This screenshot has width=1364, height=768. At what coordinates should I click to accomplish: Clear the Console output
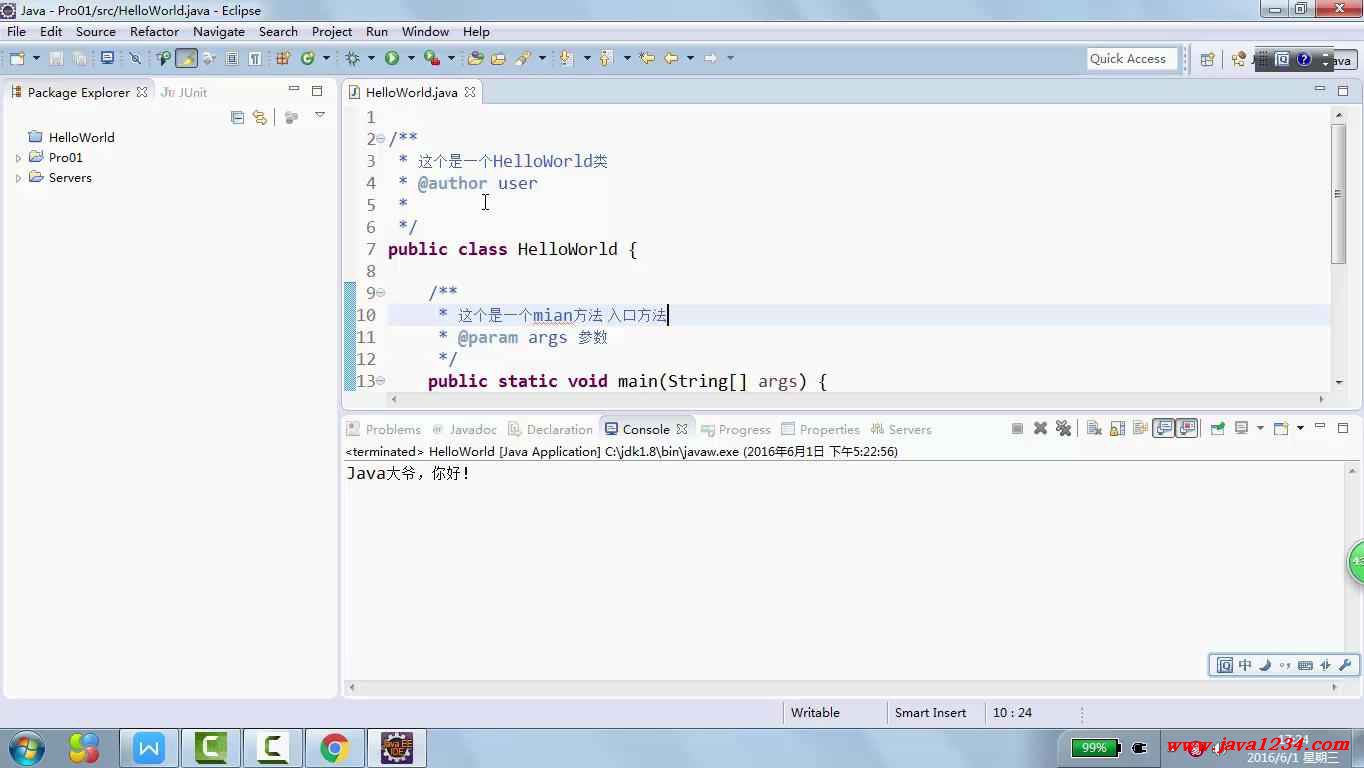click(x=1094, y=429)
